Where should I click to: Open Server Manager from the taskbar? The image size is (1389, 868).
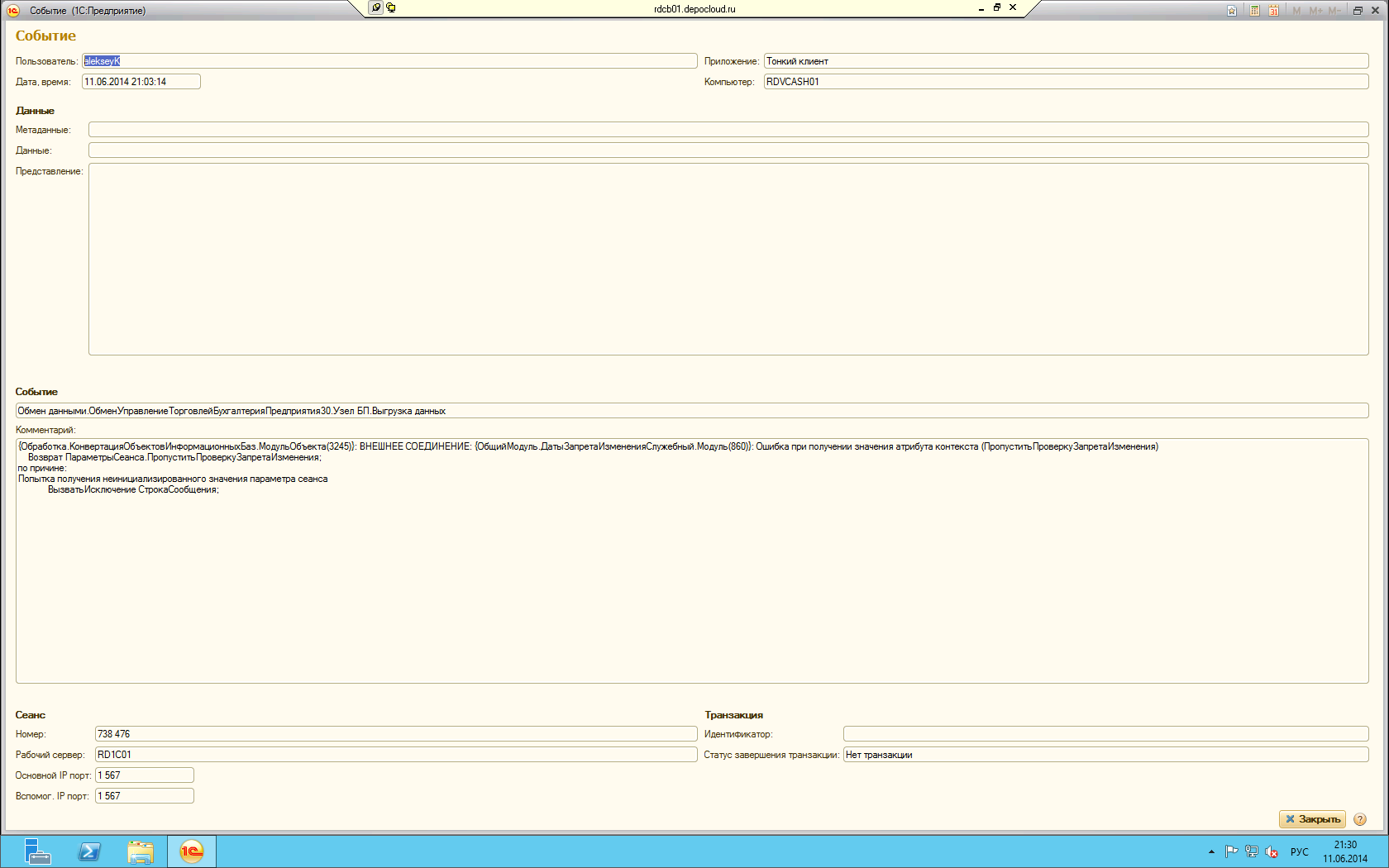coord(37,851)
